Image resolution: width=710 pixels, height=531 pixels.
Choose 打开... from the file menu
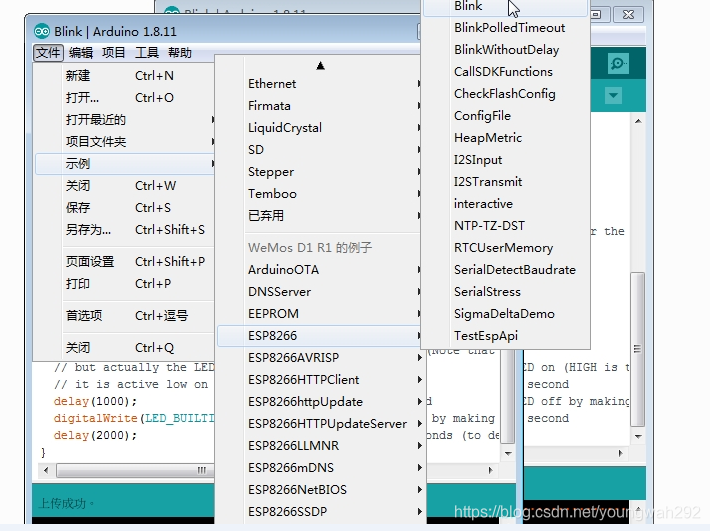point(125,98)
